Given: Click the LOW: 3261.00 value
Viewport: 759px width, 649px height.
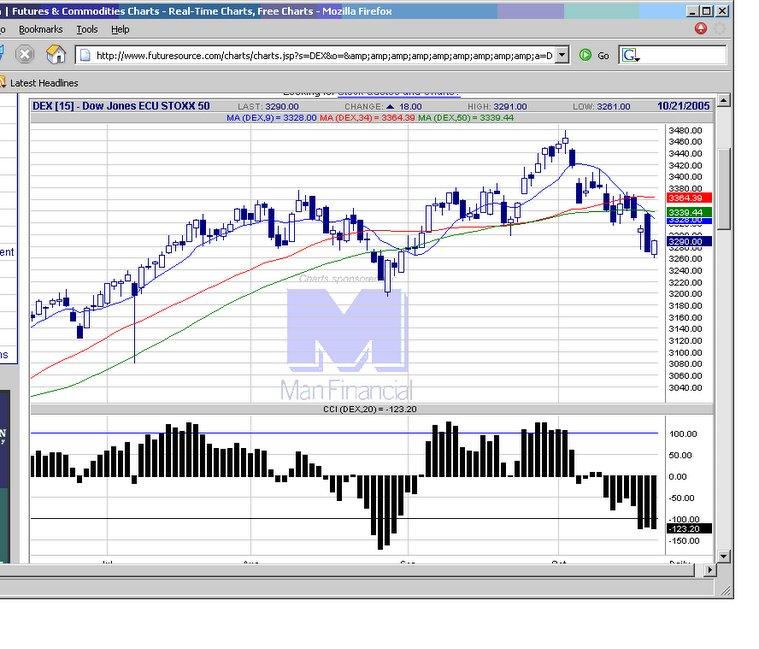Looking at the screenshot, I should tap(601, 106).
